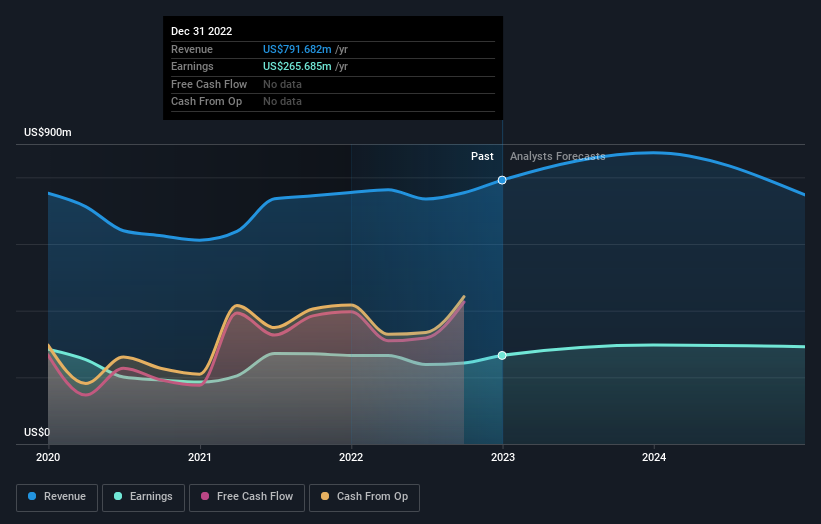Click the 2020 x-axis label
Viewport: 821px width, 524px height.
[48, 458]
